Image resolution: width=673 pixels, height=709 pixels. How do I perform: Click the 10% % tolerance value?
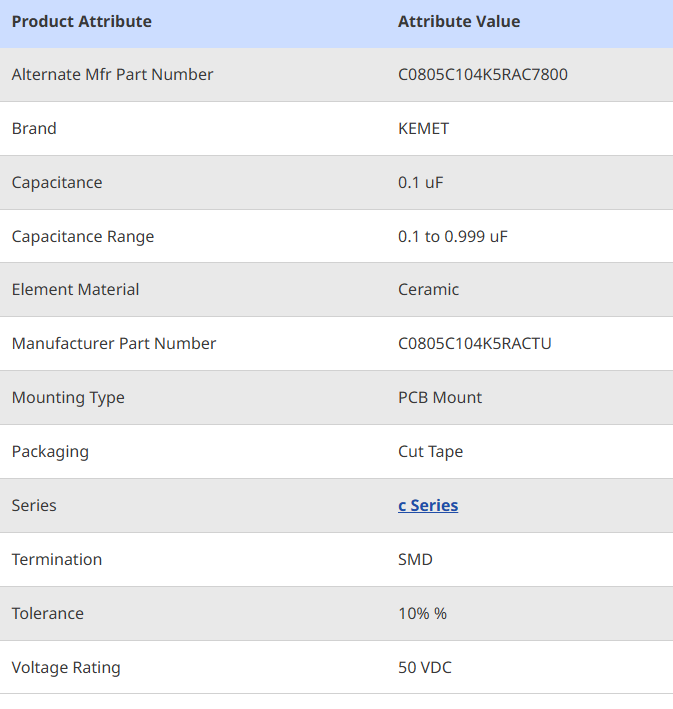(422, 613)
